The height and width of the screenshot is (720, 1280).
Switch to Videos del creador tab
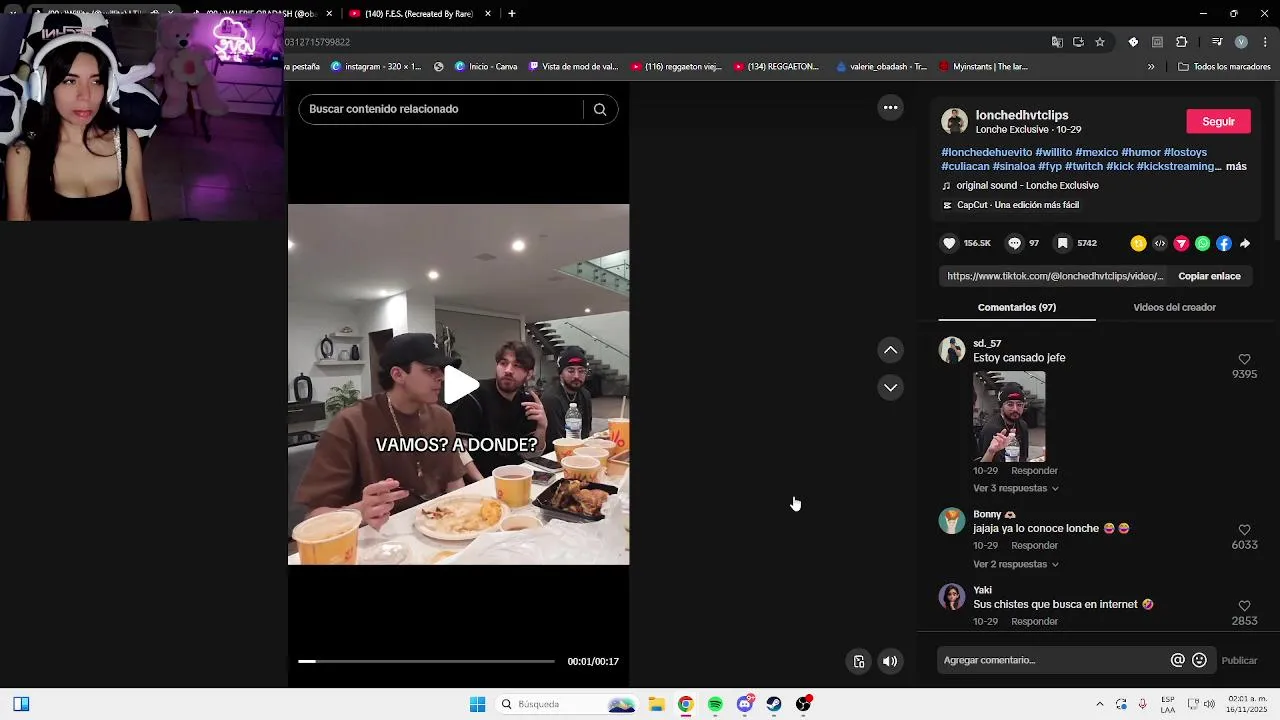1174,307
